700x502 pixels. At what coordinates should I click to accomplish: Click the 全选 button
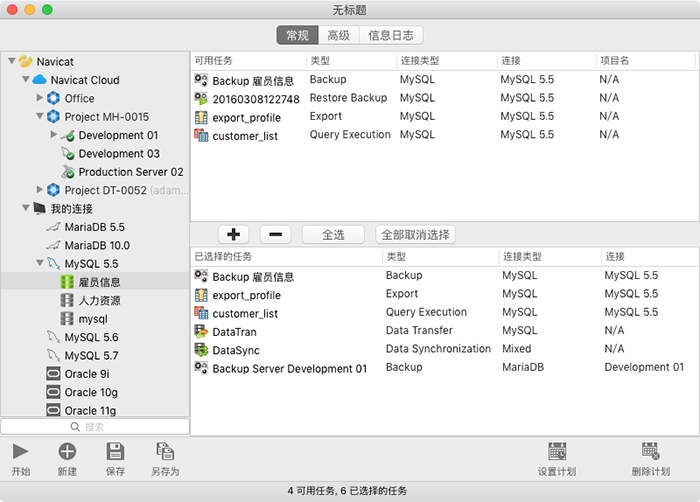[x=333, y=234]
